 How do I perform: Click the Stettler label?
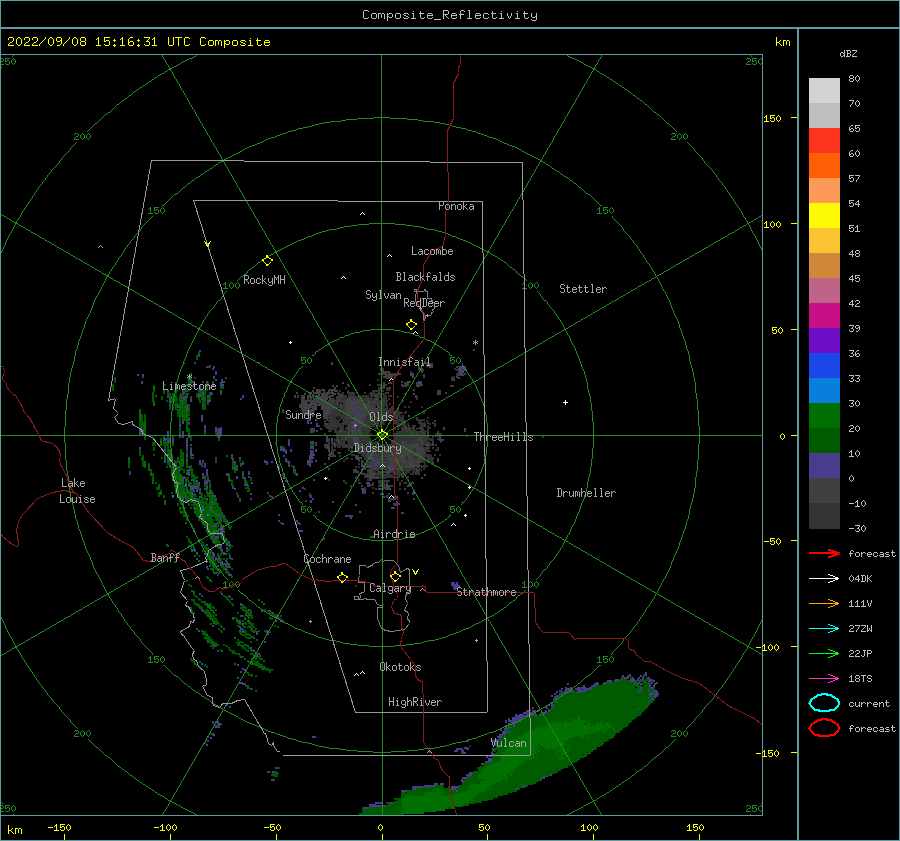pos(583,289)
